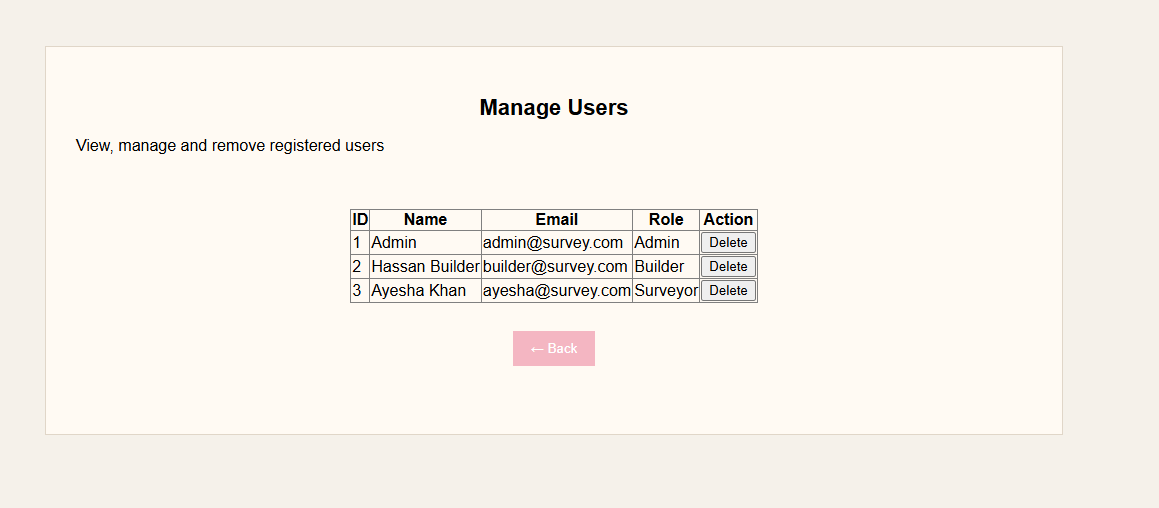Select the ID cell showing 2
The image size is (1159, 508).
click(x=360, y=266)
